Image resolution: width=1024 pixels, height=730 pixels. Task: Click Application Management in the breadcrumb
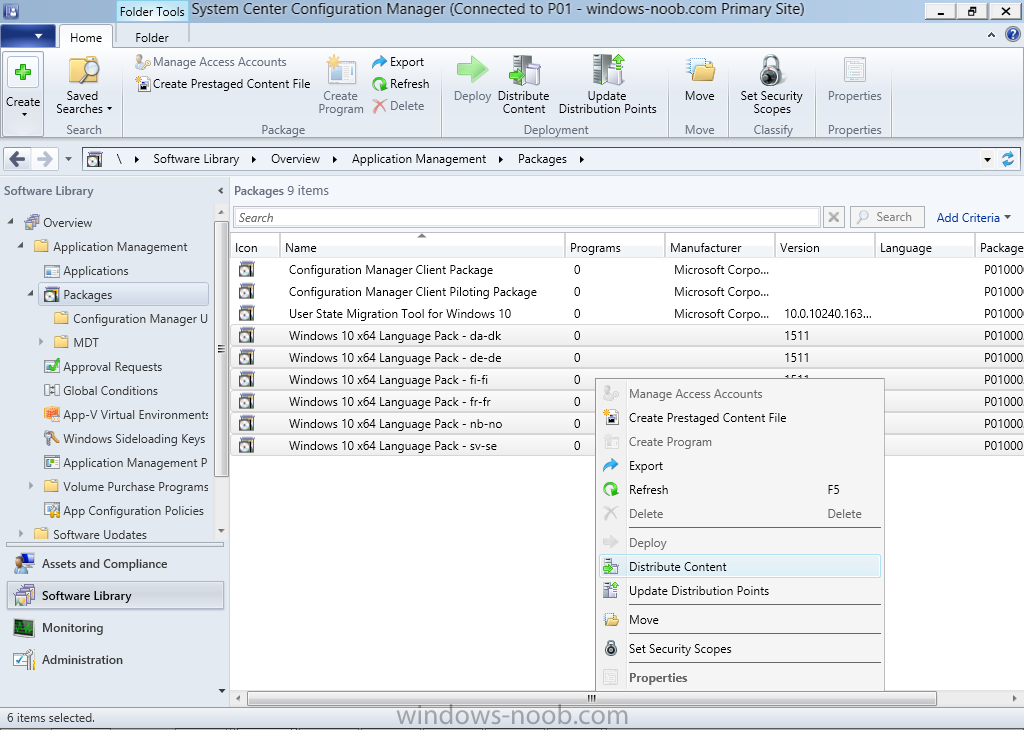click(419, 159)
